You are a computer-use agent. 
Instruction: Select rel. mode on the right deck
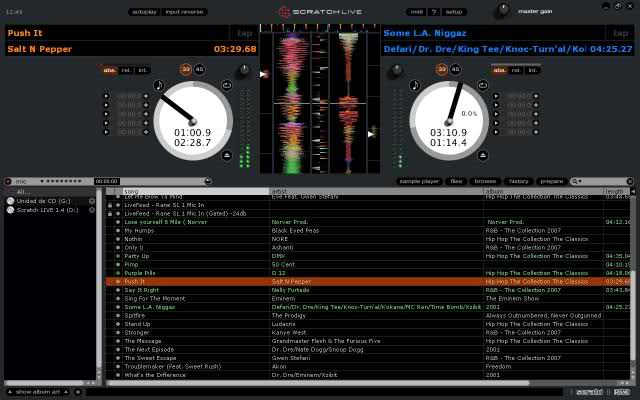pyautogui.click(x=516, y=70)
